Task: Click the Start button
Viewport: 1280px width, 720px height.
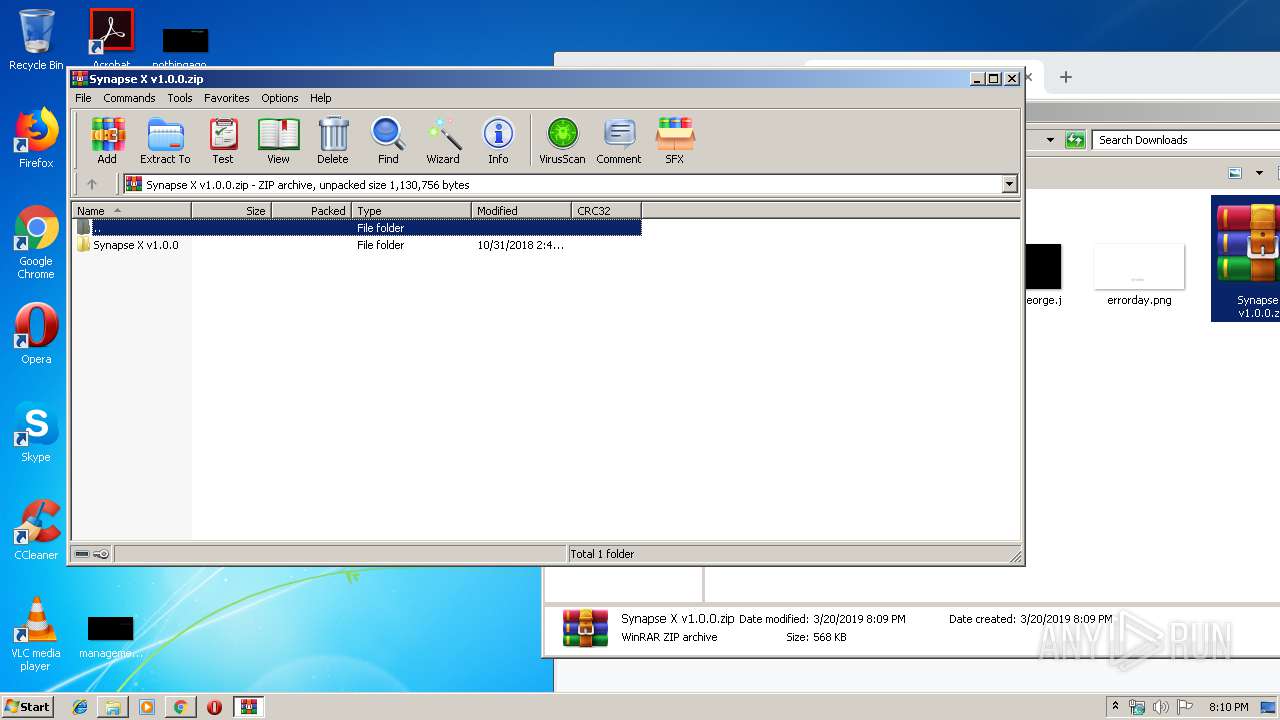Action: pyautogui.click(x=28, y=706)
